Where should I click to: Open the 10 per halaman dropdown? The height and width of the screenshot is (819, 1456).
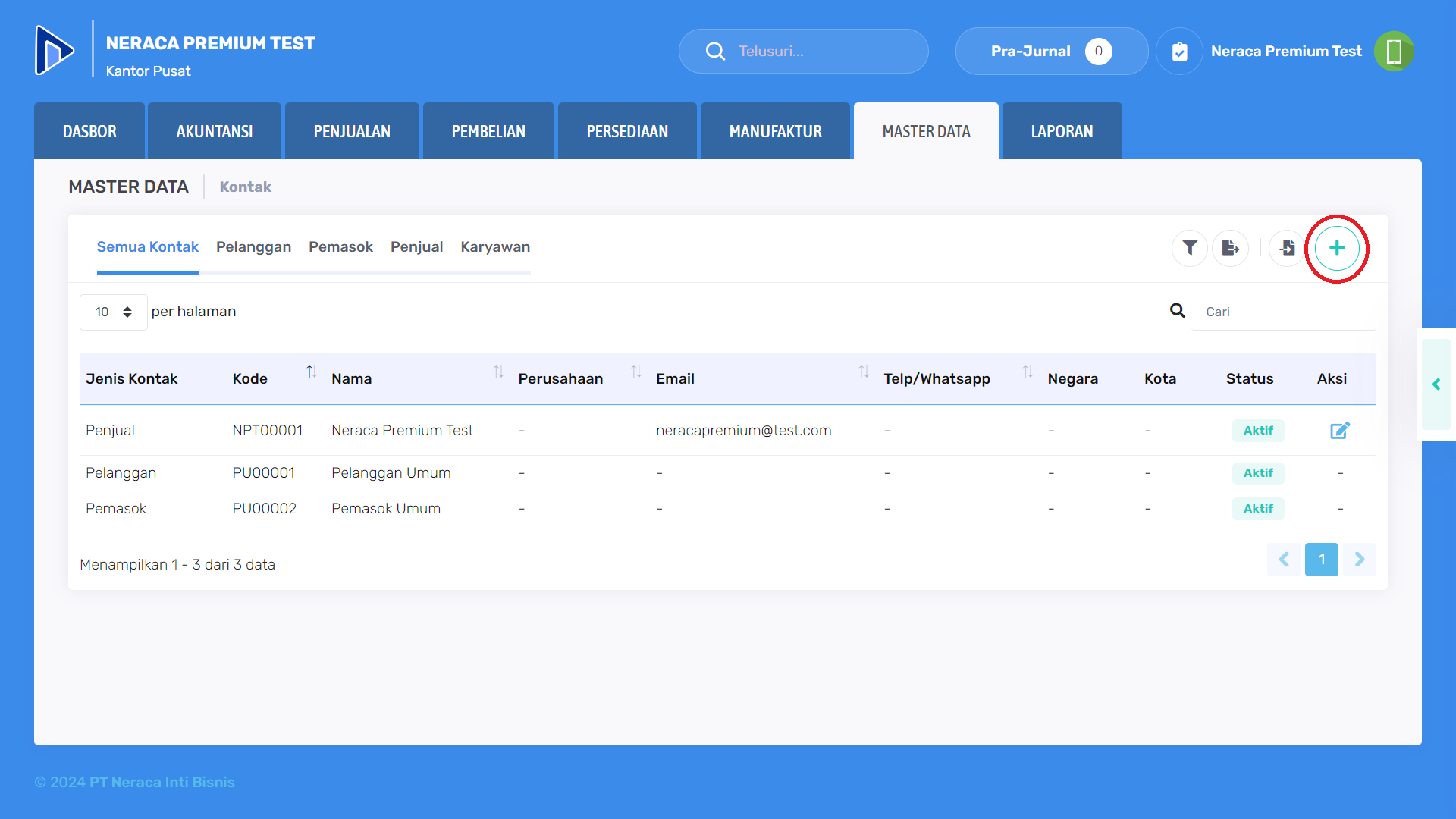click(x=113, y=312)
